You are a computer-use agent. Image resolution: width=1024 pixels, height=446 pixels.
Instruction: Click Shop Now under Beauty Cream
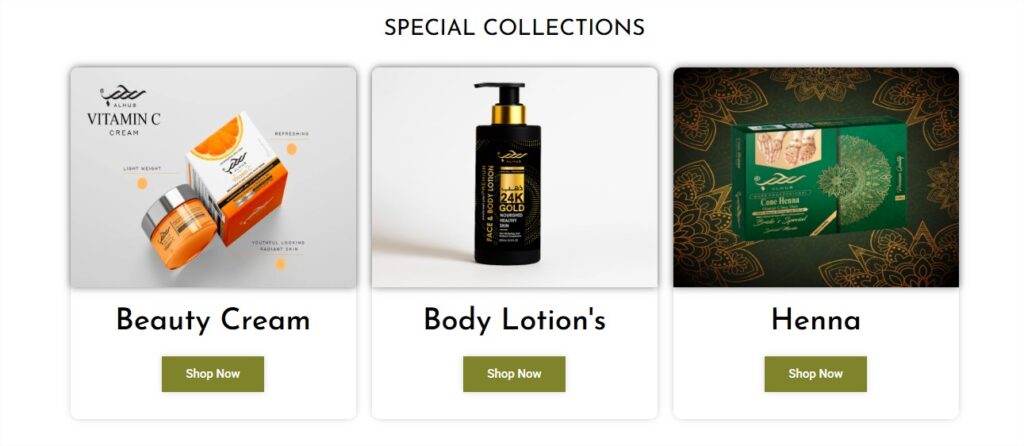(x=213, y=374)
